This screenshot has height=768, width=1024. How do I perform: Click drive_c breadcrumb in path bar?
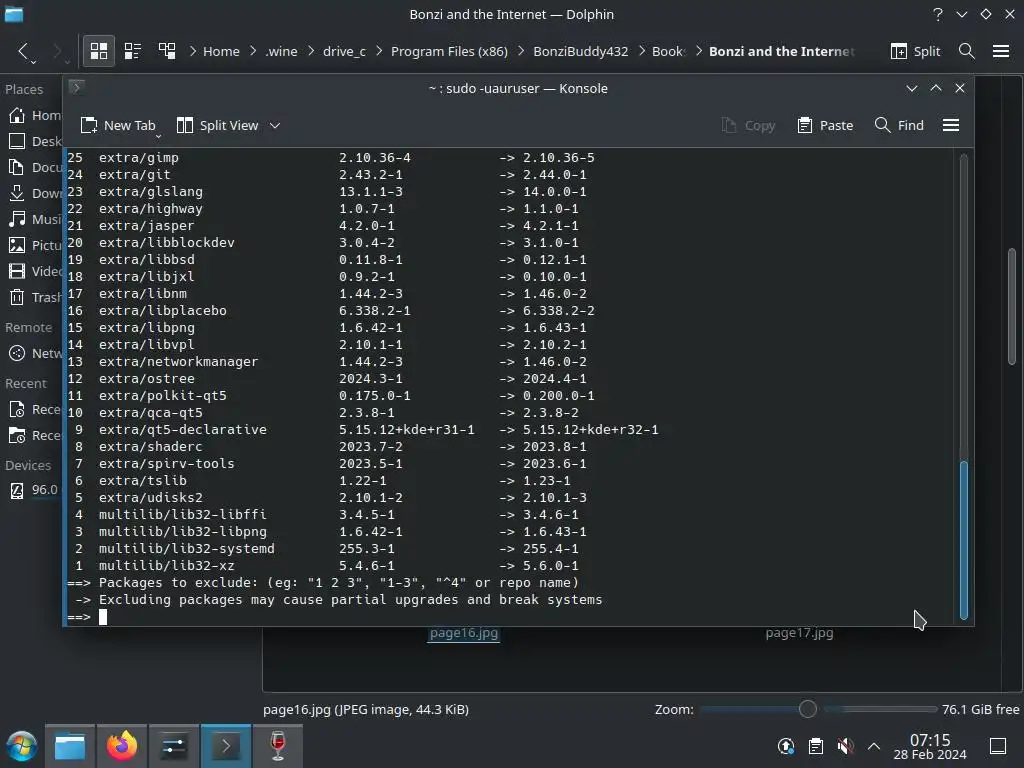[344, 51]
